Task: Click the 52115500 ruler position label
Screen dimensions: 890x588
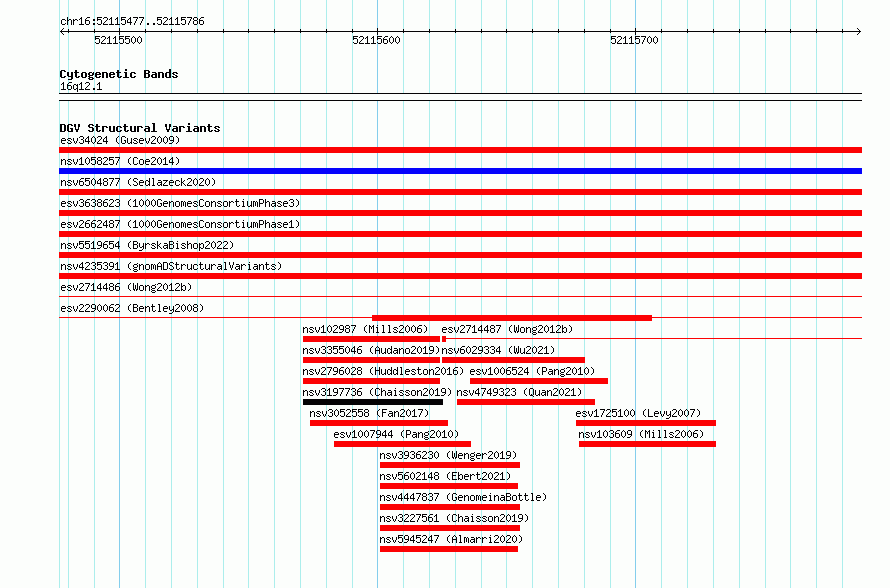Action: pos(118,40)
